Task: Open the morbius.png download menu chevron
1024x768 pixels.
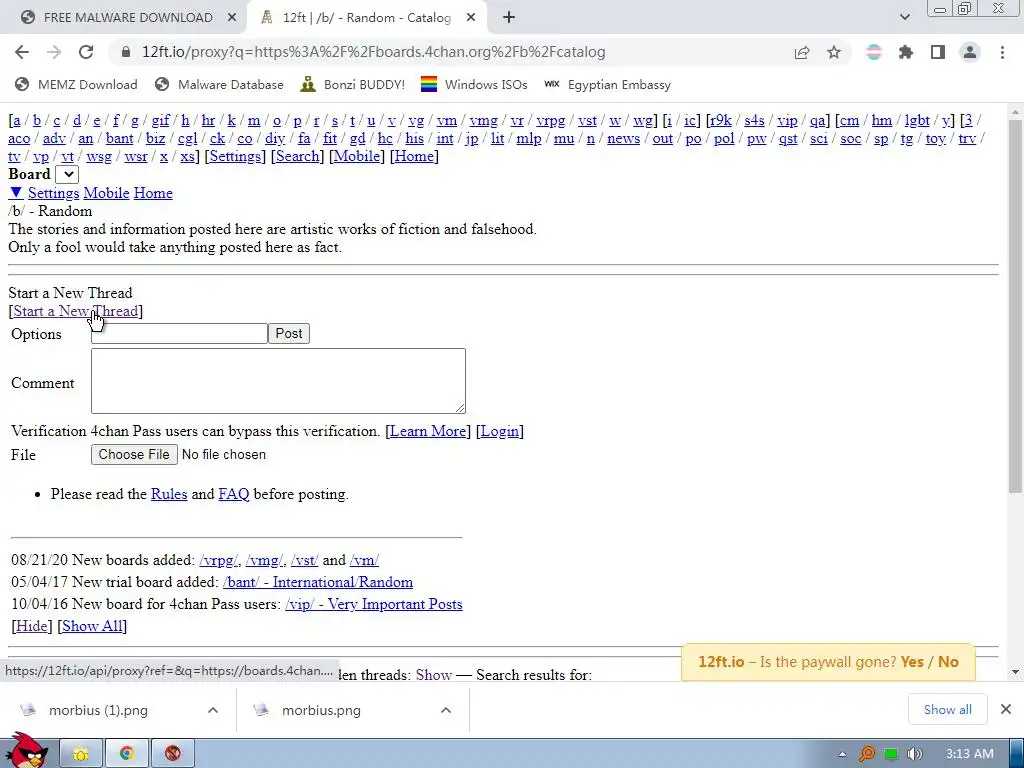Action: [445, 710]
